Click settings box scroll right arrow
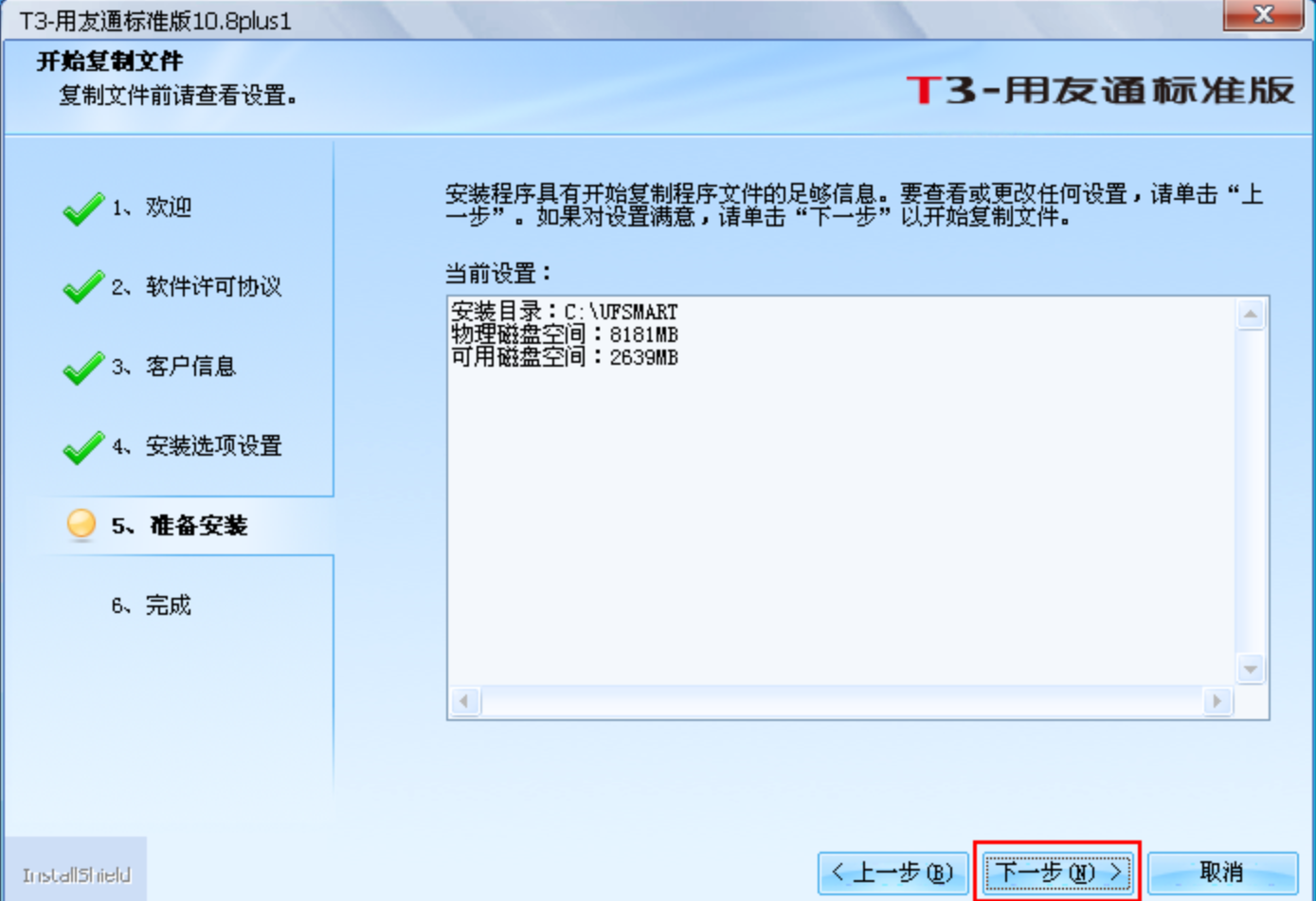The image size is (1316, 901). (x=1217, y=701)
